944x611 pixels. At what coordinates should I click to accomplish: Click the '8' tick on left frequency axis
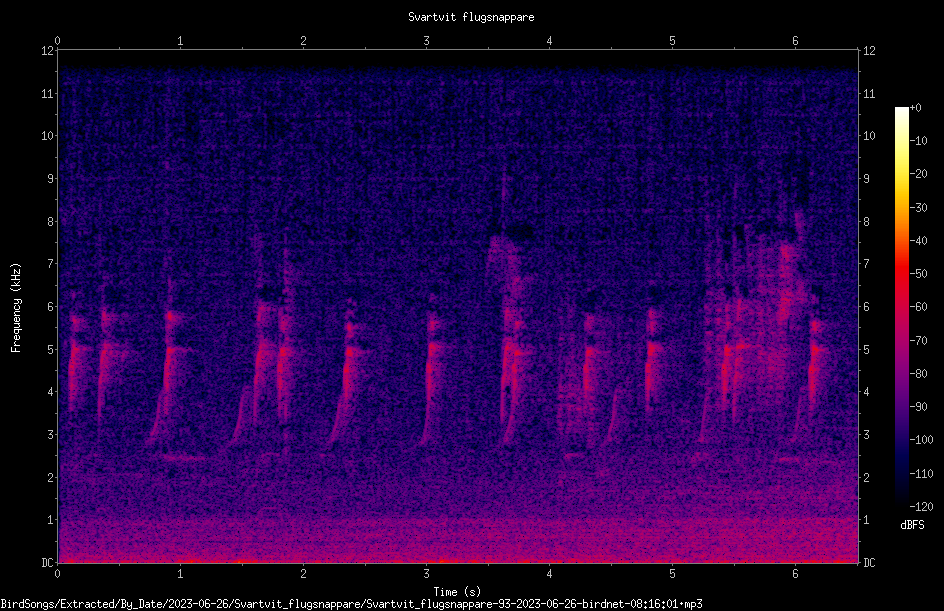(50, 222)
